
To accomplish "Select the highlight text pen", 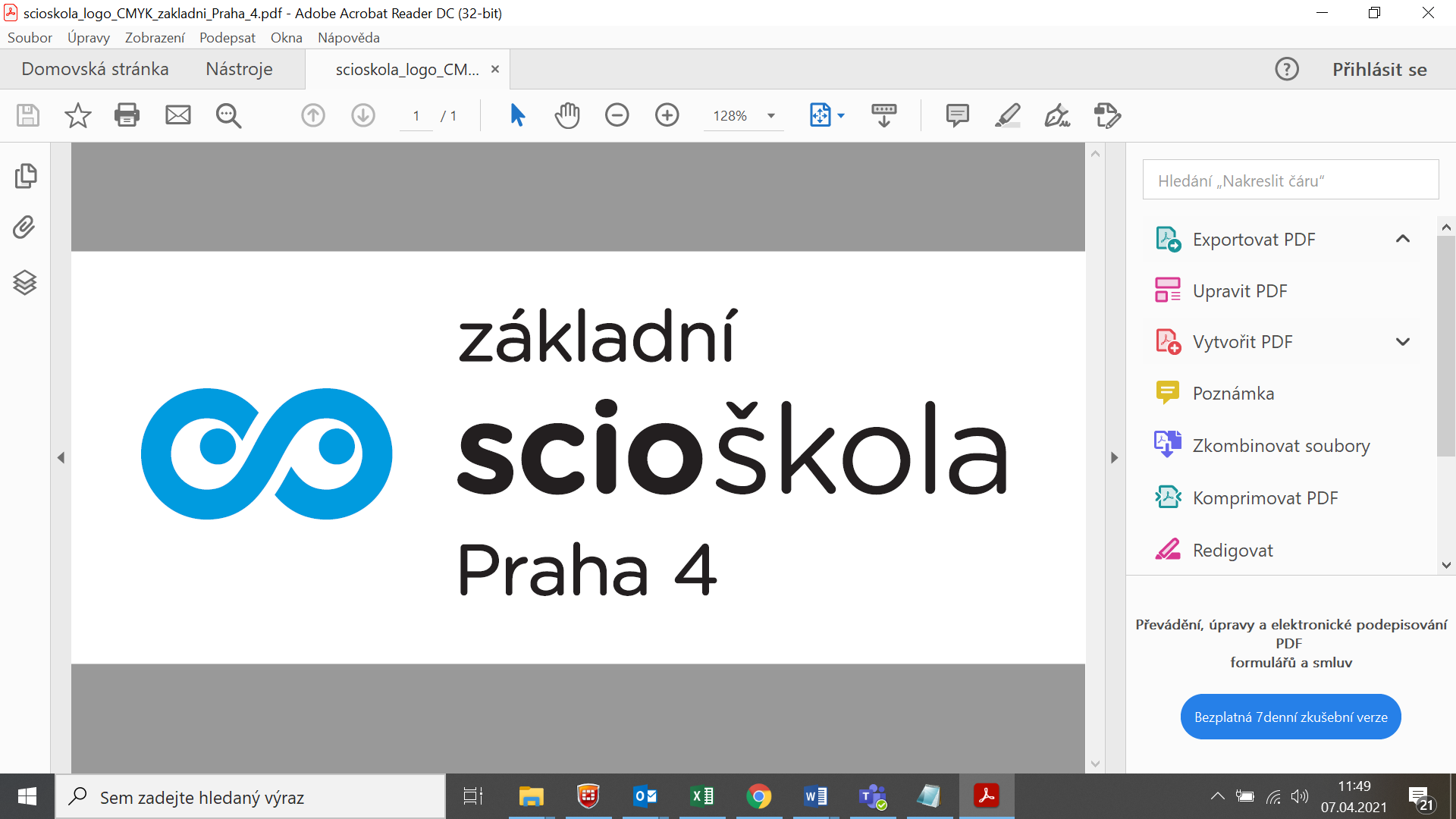I will [1008, 115].
